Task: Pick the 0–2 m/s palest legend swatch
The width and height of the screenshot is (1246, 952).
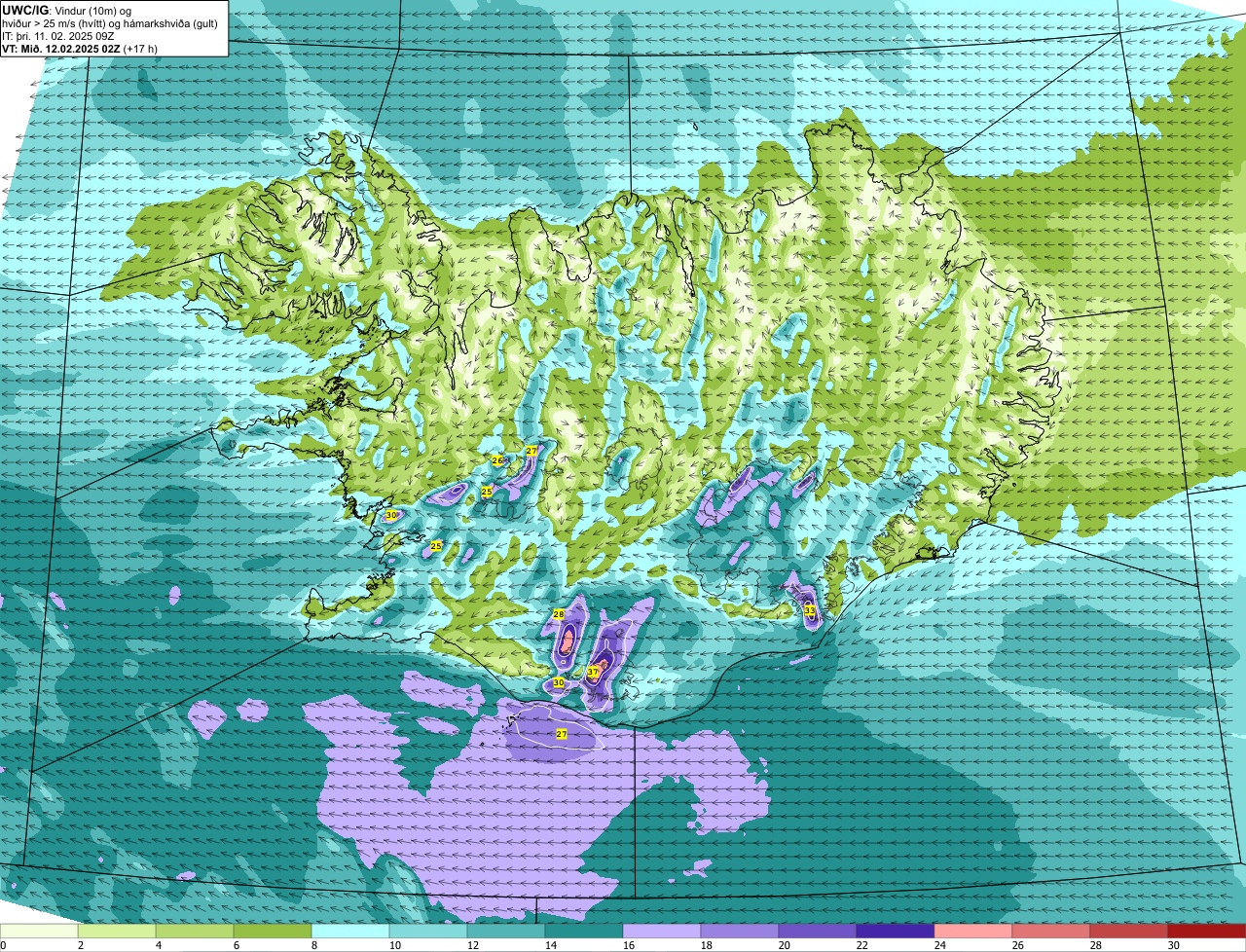Action: click(x=39, y=932)
